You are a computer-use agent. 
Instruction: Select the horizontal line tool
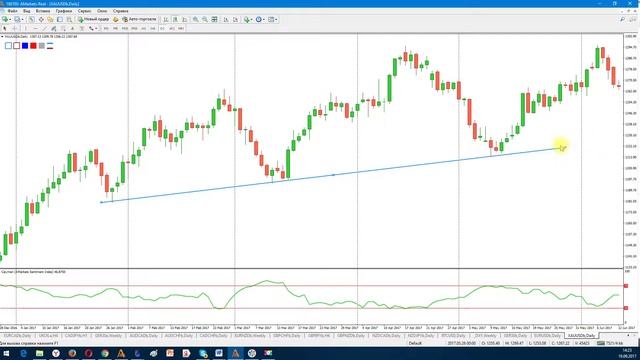pyautogui.click(x=36, y=29)
